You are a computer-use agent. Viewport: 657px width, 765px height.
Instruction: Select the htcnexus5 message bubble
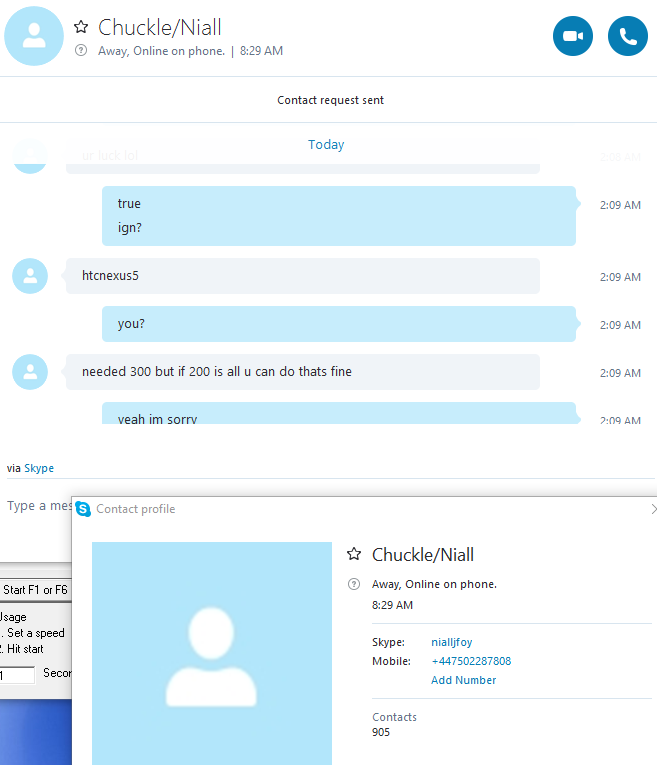pyautogui.click(x=303, y=276)
